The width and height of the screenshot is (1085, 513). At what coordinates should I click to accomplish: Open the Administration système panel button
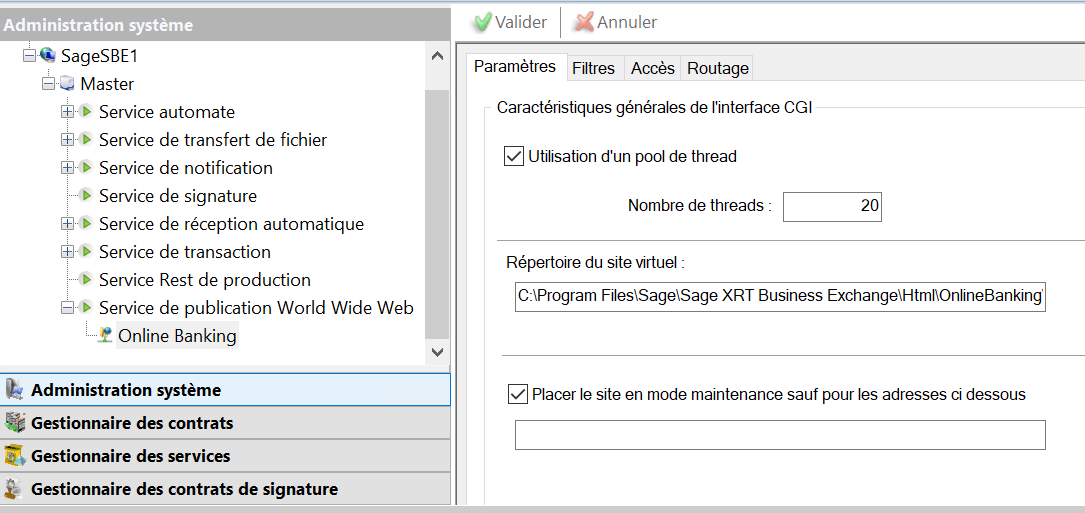[225, 390]
